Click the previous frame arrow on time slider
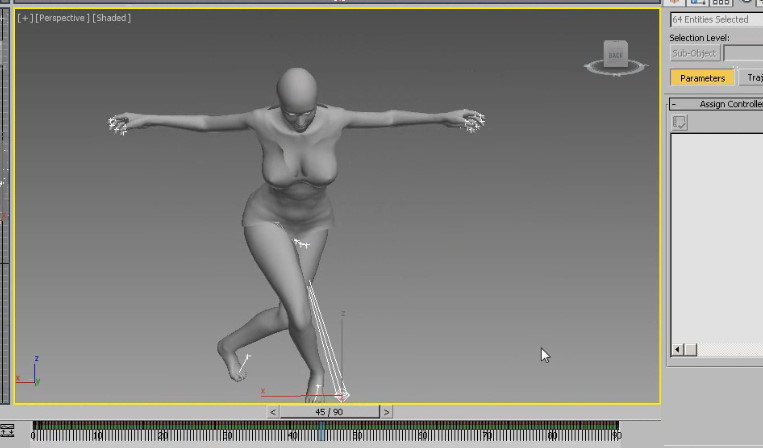 [273, 411]
